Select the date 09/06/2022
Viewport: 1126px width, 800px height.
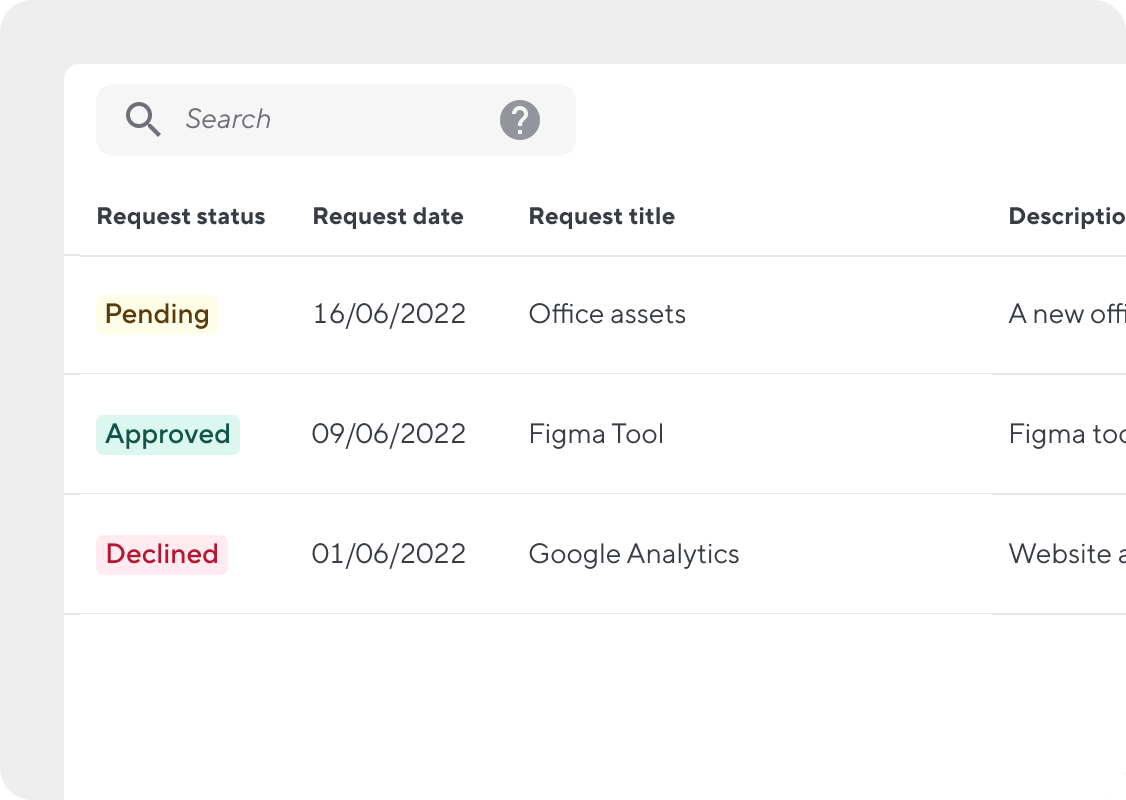pos(389,434)
